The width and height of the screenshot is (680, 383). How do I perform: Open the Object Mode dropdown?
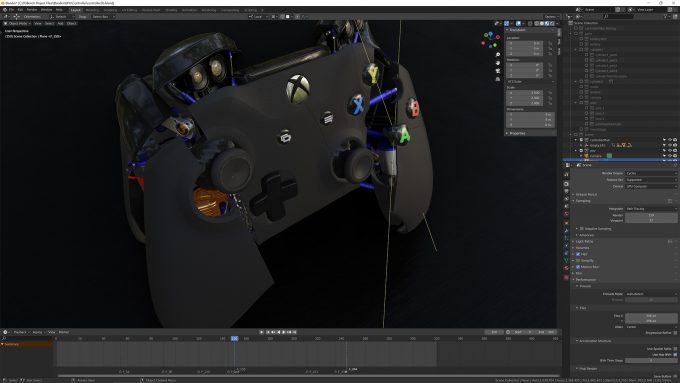(18, 23)
